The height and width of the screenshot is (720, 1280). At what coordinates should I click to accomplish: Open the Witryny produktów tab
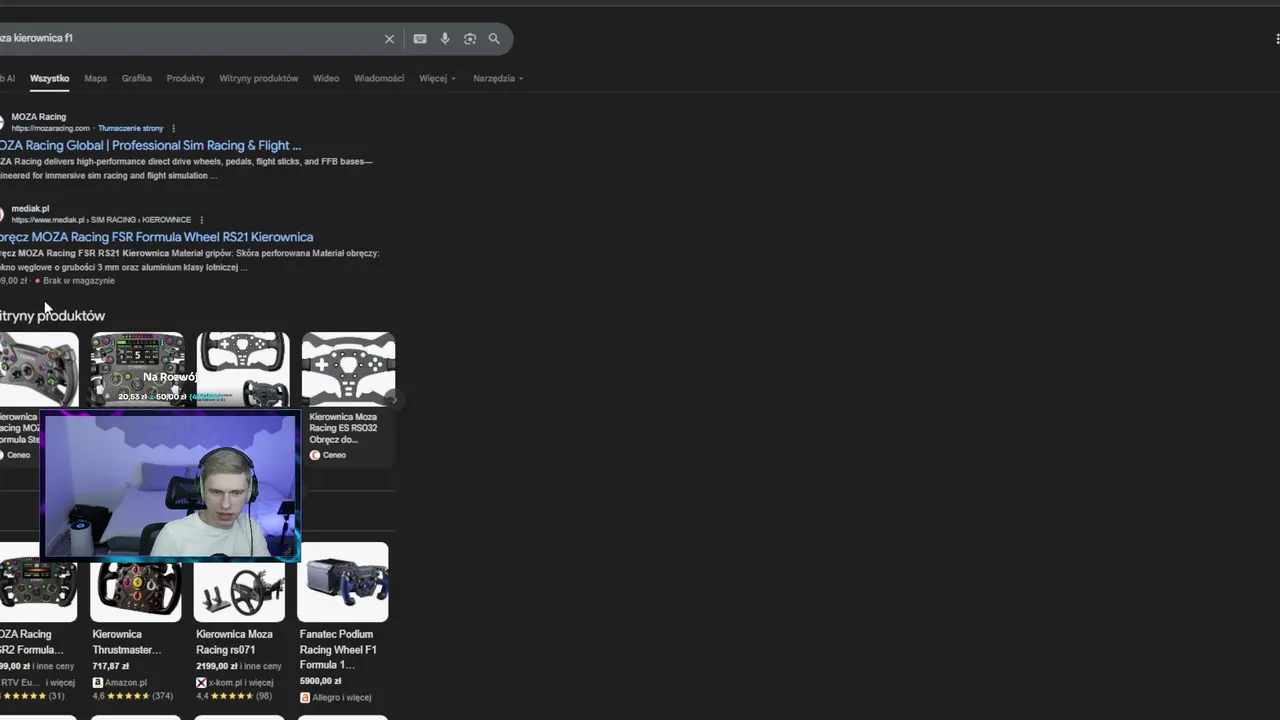tap(259, 78)
